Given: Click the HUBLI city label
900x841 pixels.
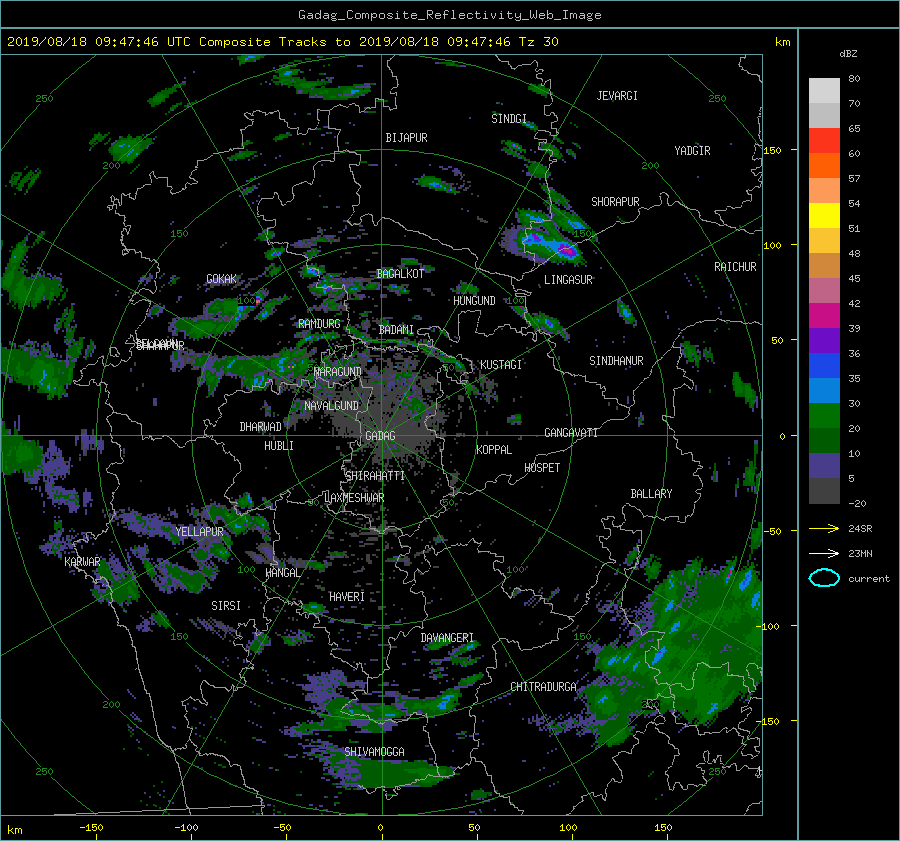Looking at the screenshot, I should click(278, 445).
